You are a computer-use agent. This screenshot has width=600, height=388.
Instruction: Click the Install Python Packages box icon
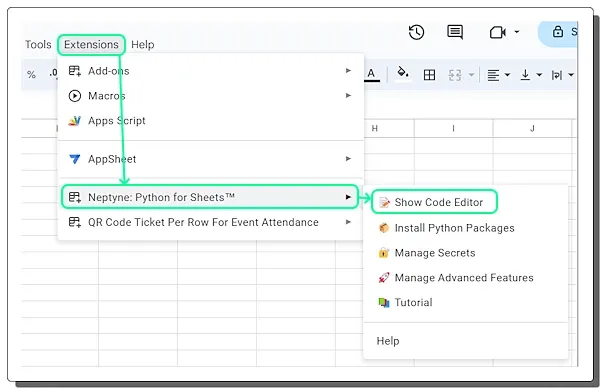[x=384, y=228]
